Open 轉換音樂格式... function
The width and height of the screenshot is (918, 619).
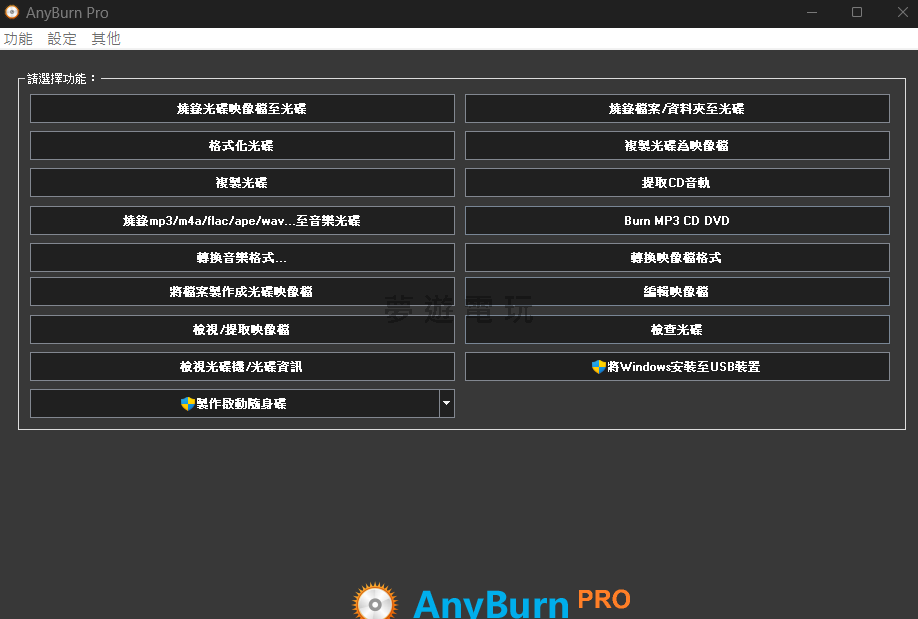pos(242,258)
